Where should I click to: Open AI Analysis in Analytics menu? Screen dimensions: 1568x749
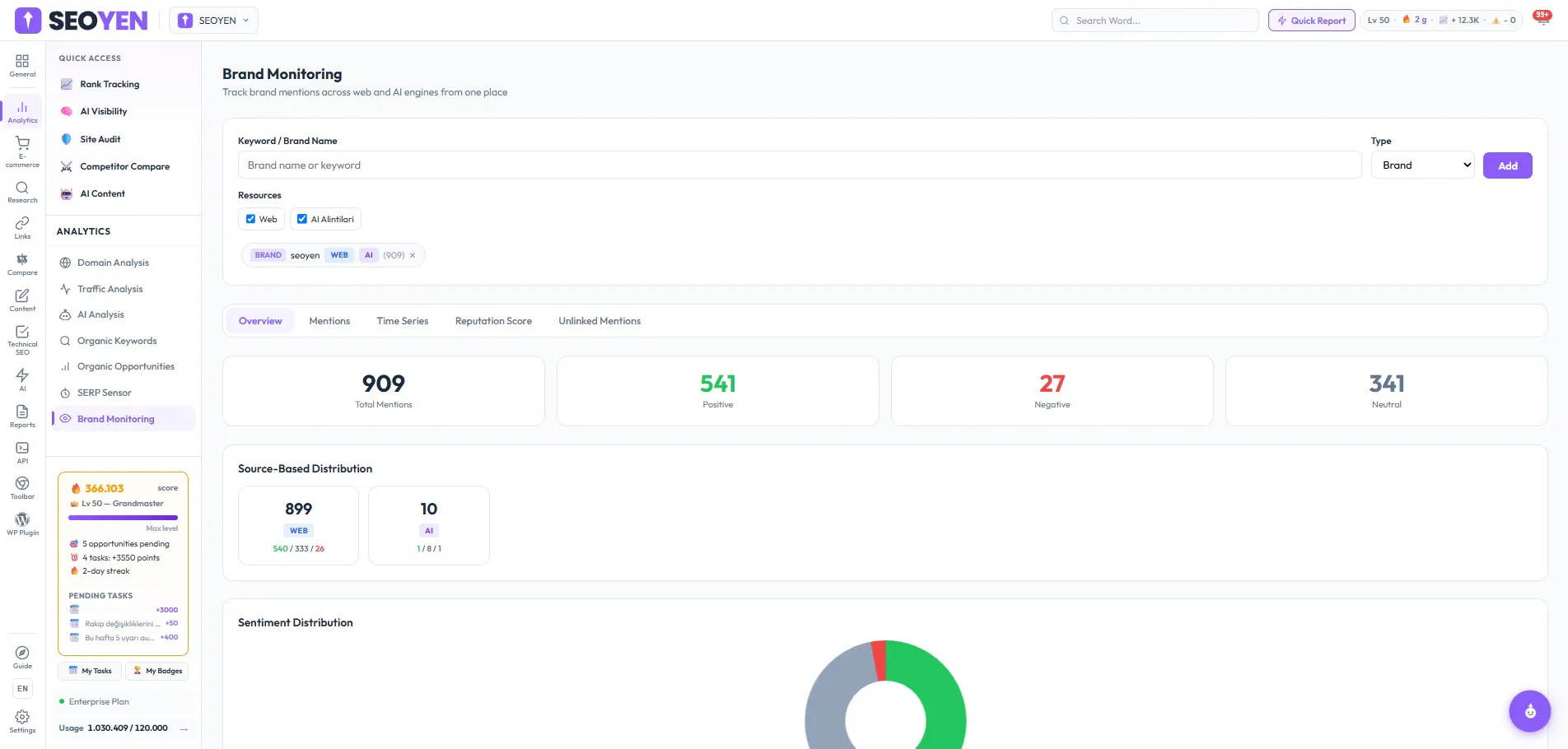(x=124, y=314)
